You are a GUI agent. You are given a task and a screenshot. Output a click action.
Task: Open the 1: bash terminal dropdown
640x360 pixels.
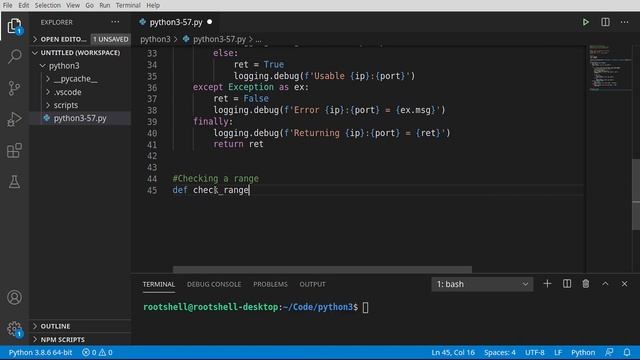click(482, 284)
